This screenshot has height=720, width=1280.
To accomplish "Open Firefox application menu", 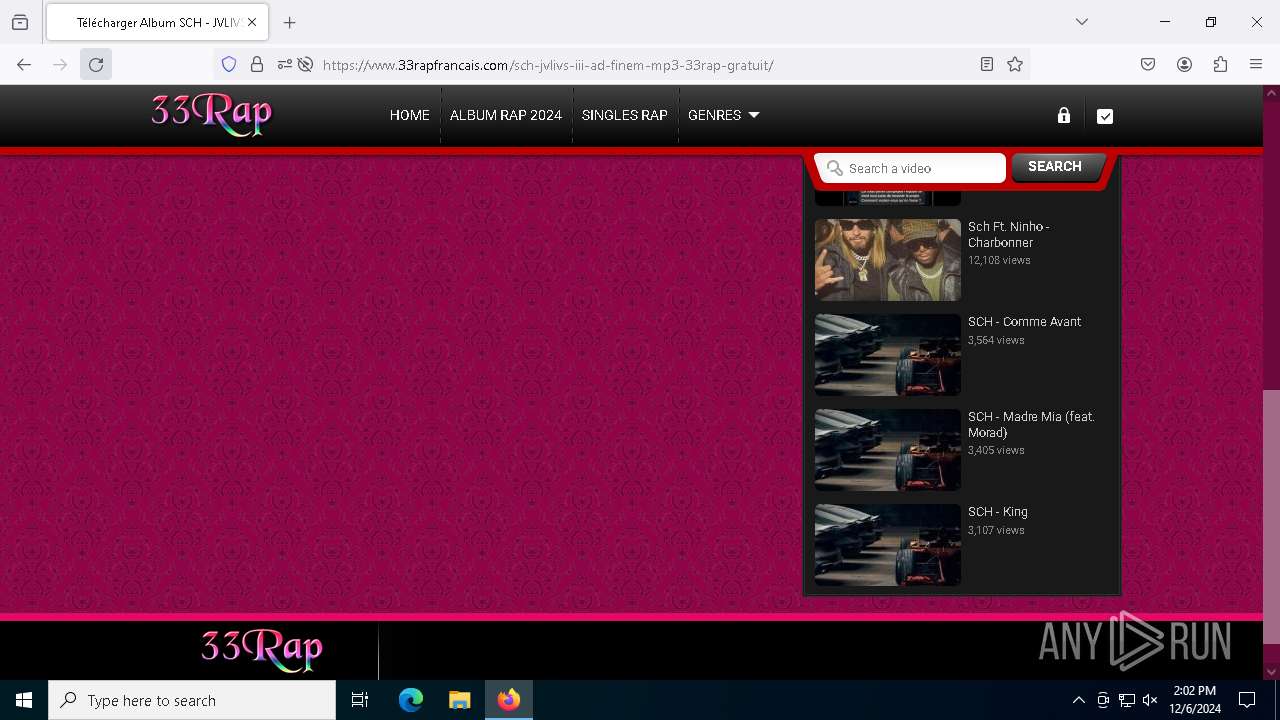I will [1256, 65].
